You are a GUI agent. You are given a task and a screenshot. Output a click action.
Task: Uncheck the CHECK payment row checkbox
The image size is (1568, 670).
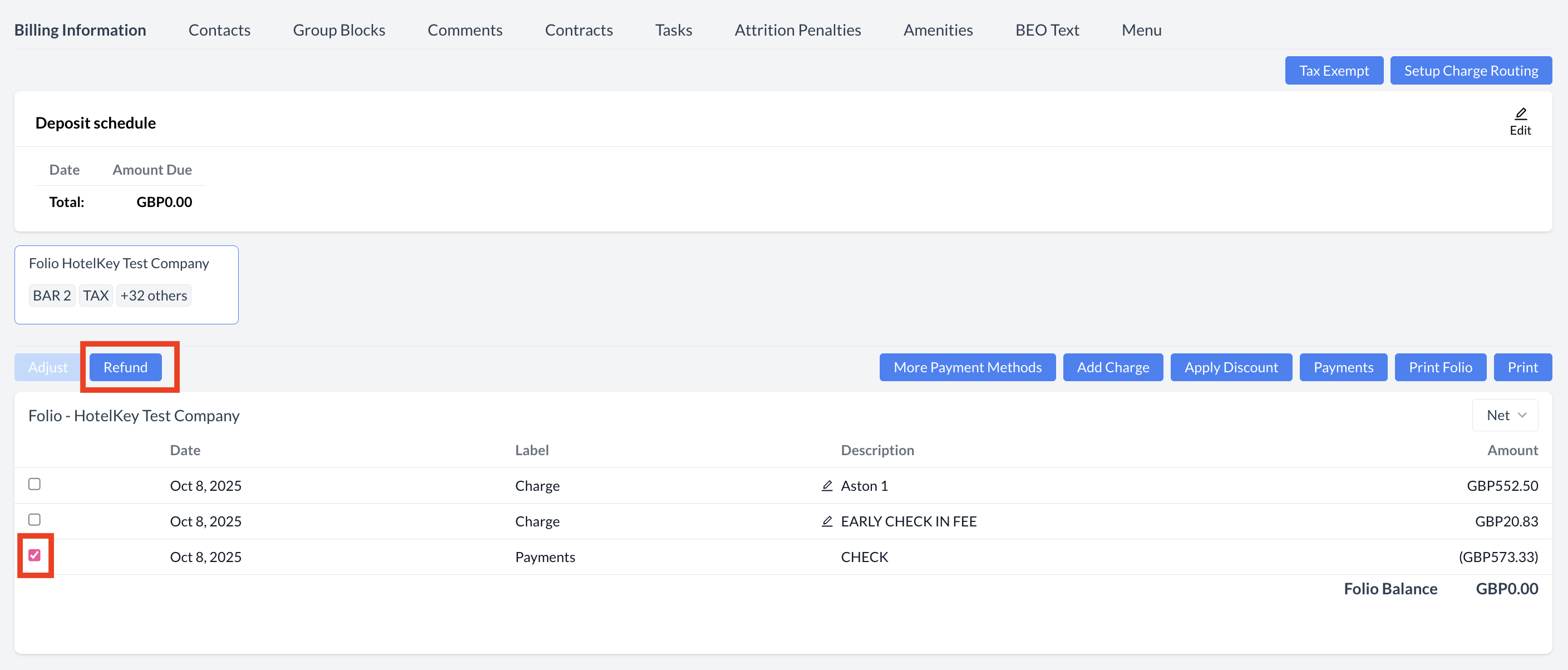point(34,555)
